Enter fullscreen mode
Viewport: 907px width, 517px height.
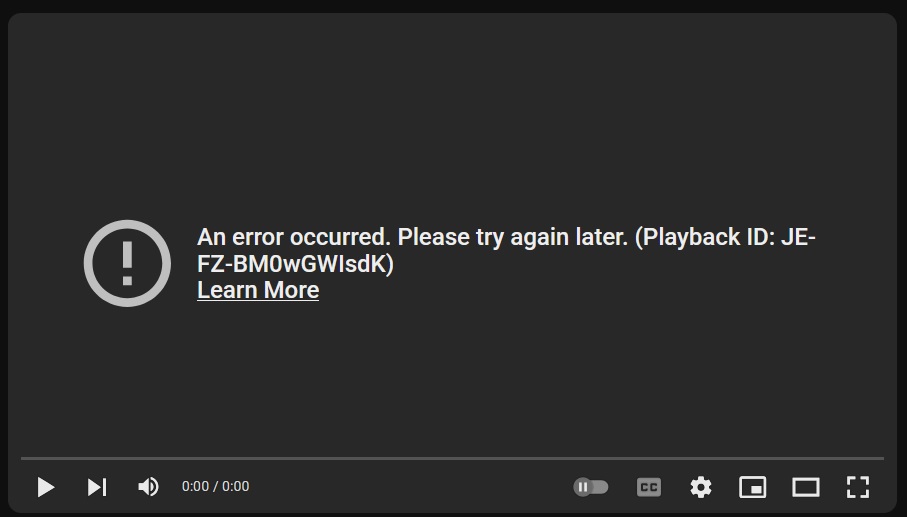pos(858,487)
